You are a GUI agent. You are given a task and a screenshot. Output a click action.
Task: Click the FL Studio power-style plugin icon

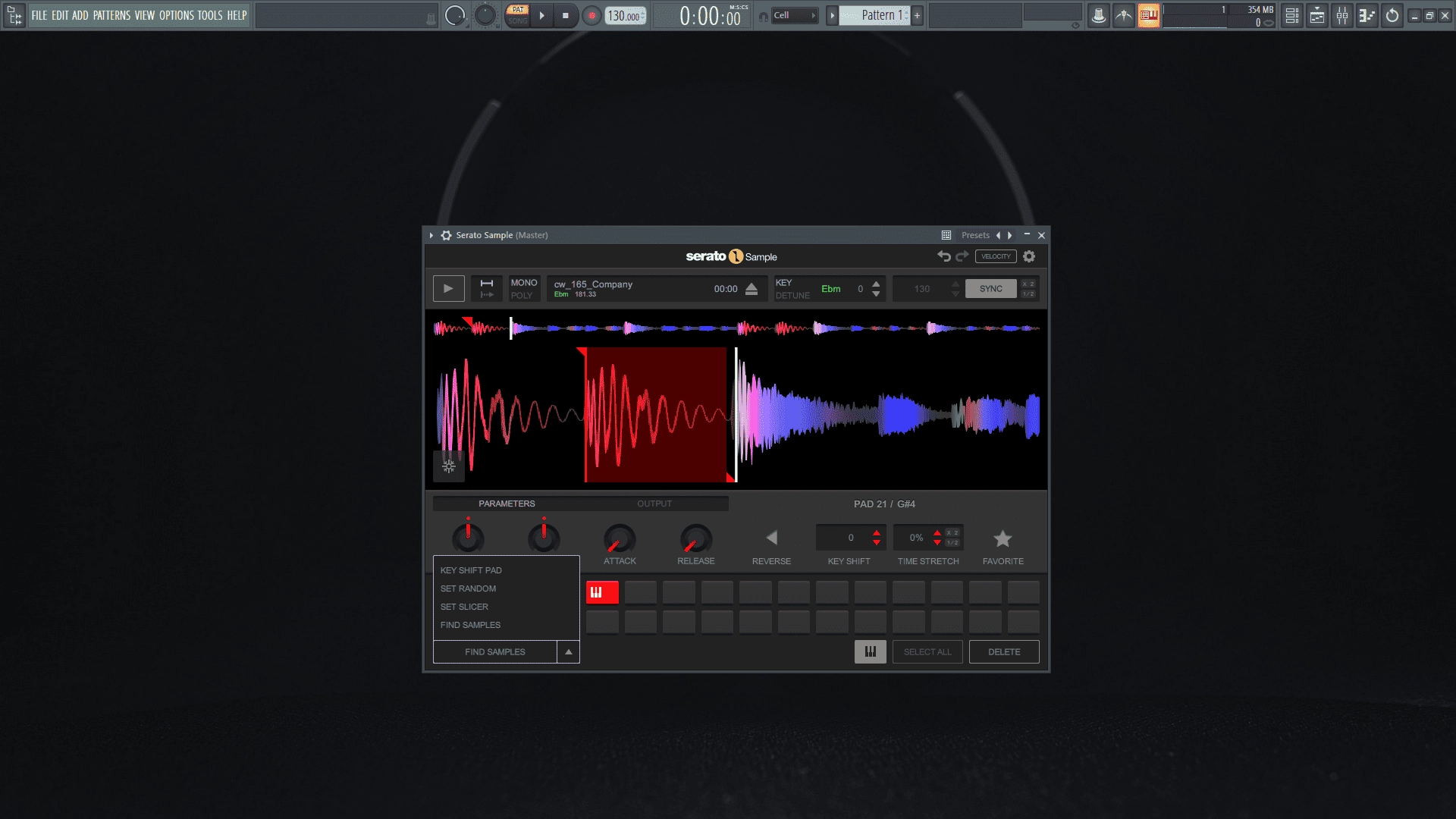pyautogui.click(x=1392, y=15)
